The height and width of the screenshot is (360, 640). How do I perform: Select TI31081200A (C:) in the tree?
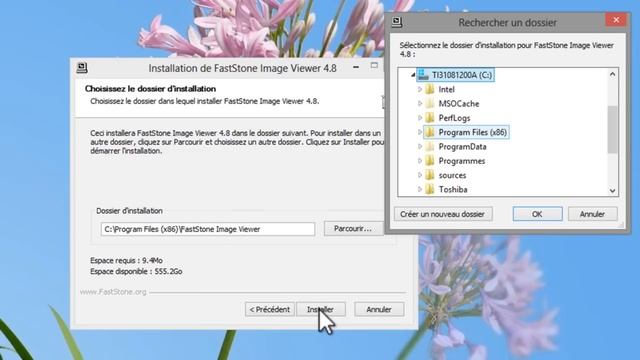click(462, 75)
